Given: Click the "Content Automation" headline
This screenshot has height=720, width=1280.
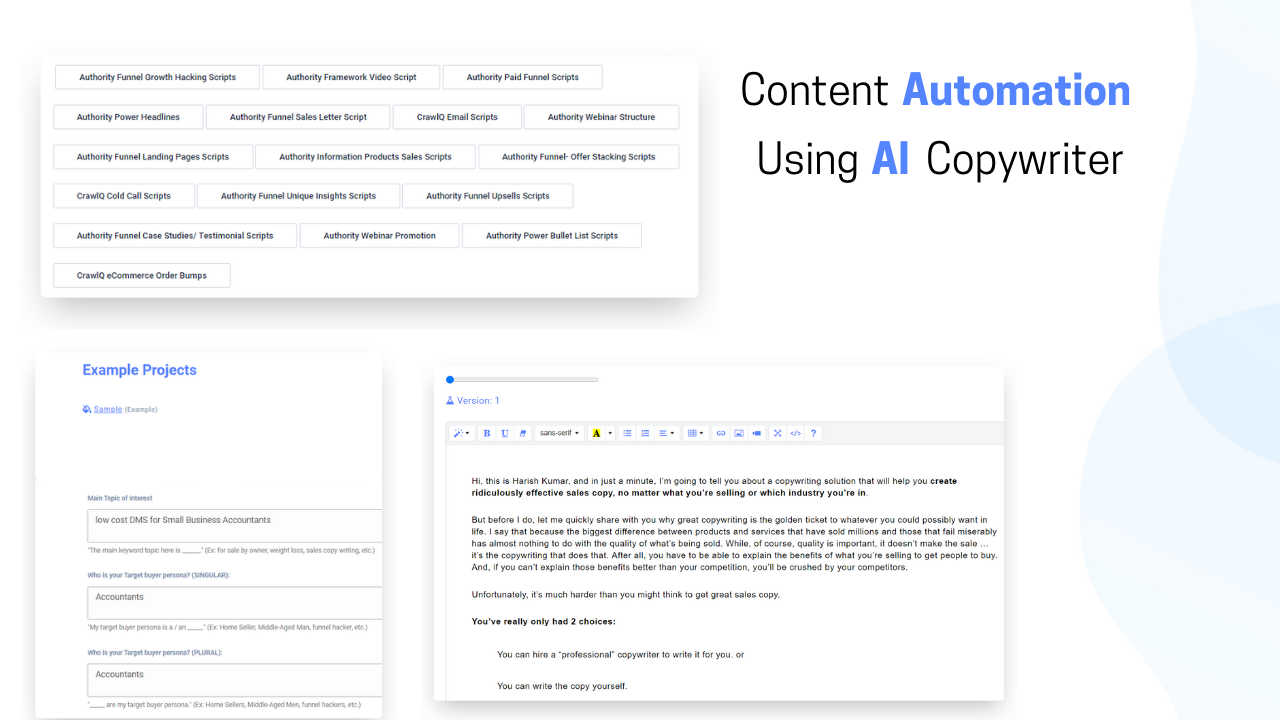Looking at the screenshot, I should [x=936, y=90].
